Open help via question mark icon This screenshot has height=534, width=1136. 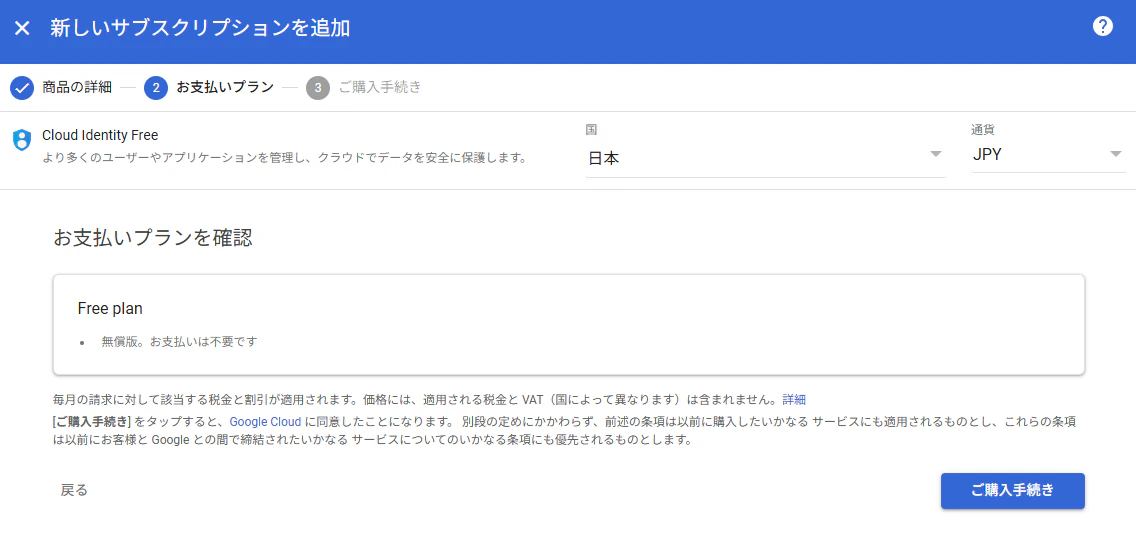pyautogui.click(x=1102, y=27)
